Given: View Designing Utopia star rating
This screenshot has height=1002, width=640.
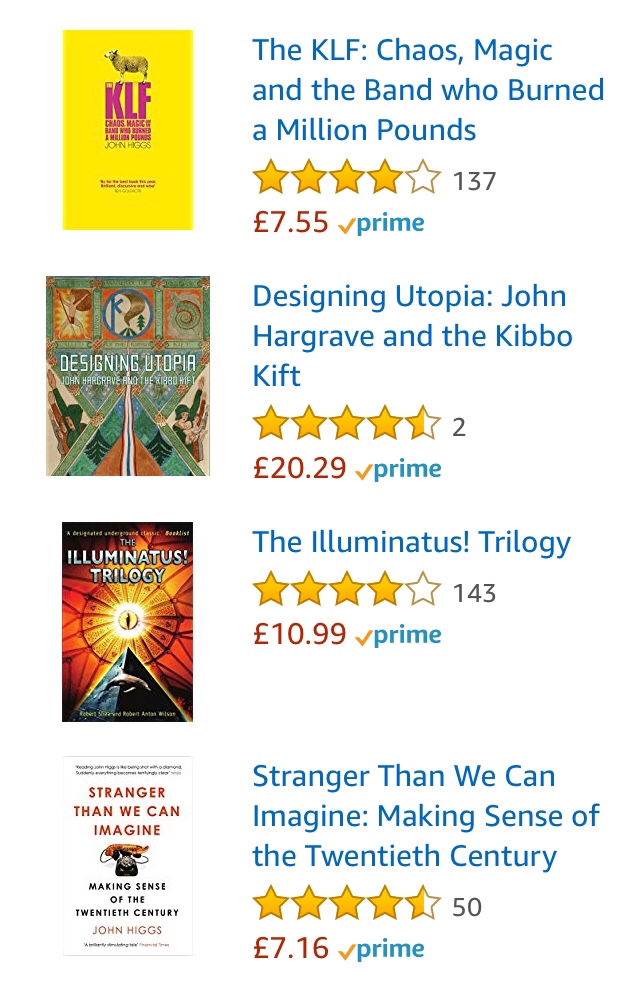Looking at the screenshot, I should coord(346,427).
